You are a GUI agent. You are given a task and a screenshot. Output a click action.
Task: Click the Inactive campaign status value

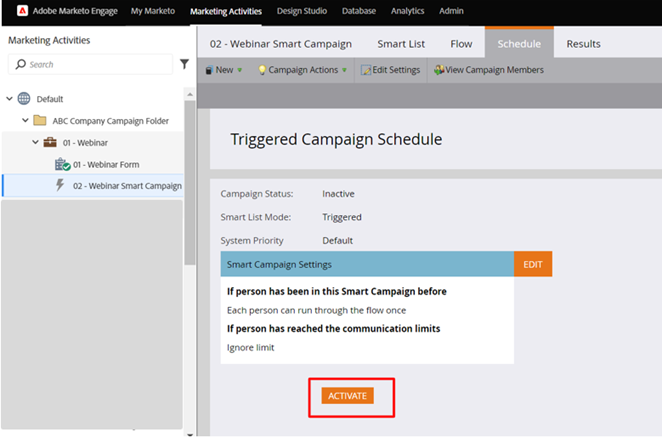pyautogui.click(x=338, y=194)
